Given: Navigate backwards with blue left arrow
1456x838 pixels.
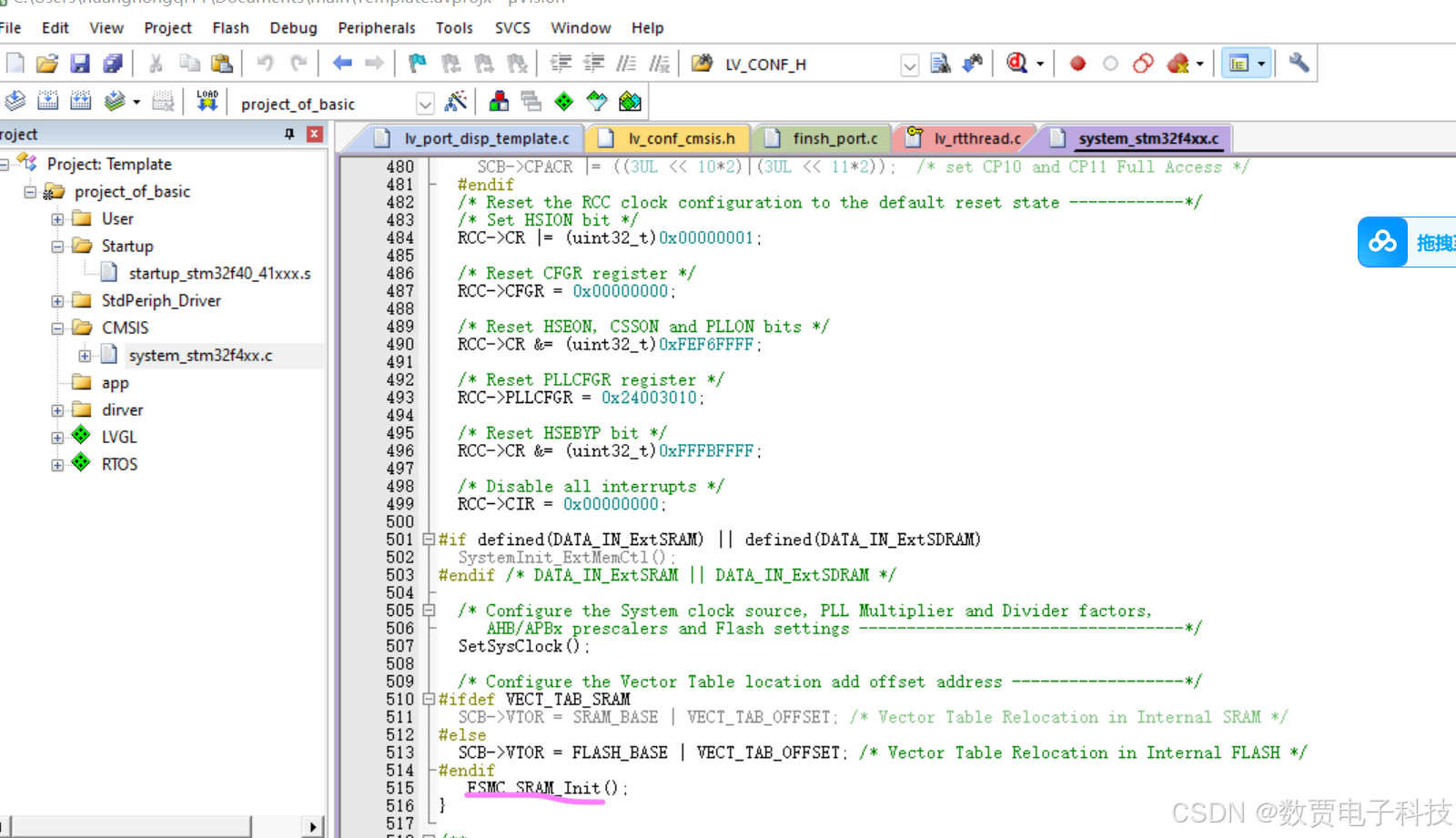Looking at the screenshot, I should (342, 63).
